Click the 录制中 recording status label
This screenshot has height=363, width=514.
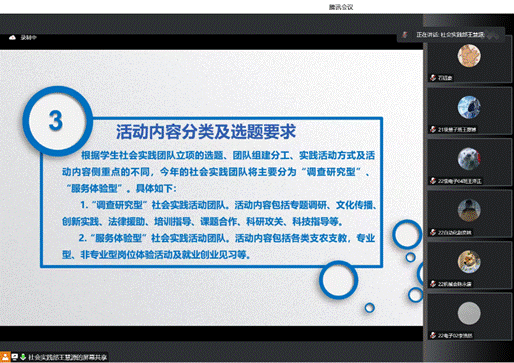click(x=29, y=38)
